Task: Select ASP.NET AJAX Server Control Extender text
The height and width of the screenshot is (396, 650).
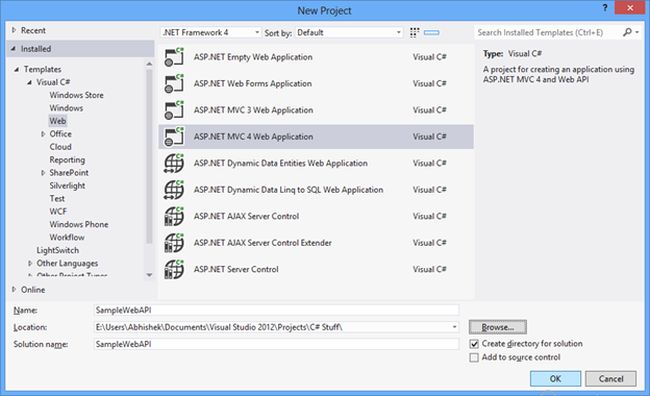Action: [262, 243]
